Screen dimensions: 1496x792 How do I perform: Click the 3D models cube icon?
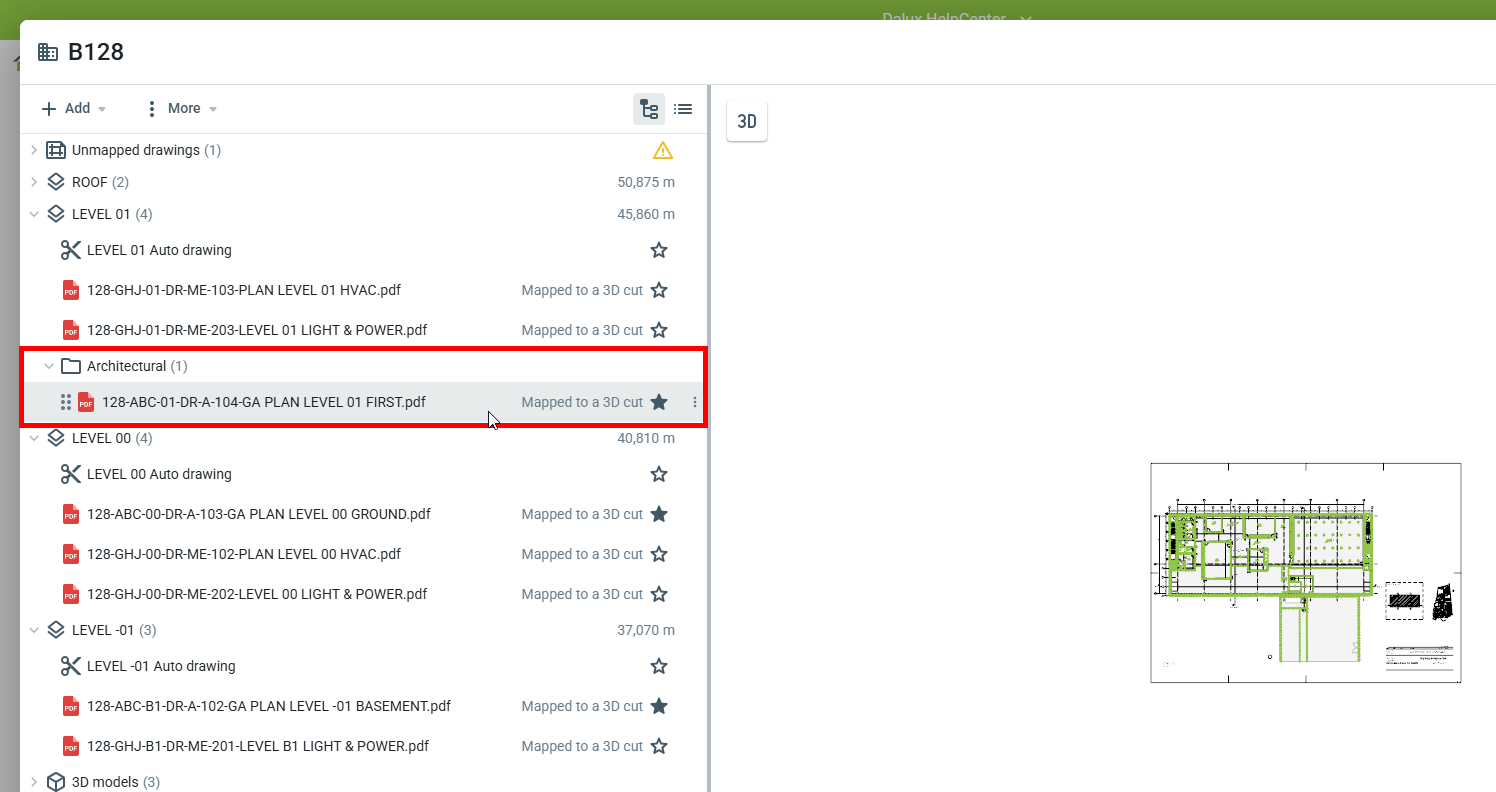(x=56, y=782)
